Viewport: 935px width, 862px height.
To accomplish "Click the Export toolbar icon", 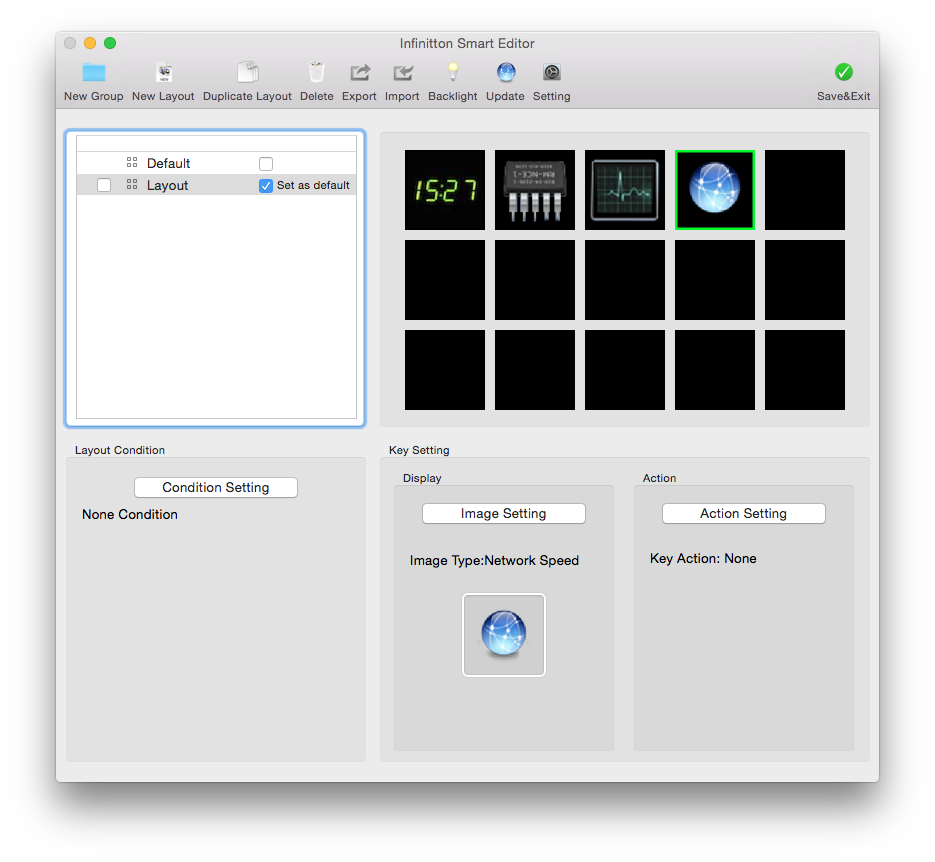I will 359,73.
